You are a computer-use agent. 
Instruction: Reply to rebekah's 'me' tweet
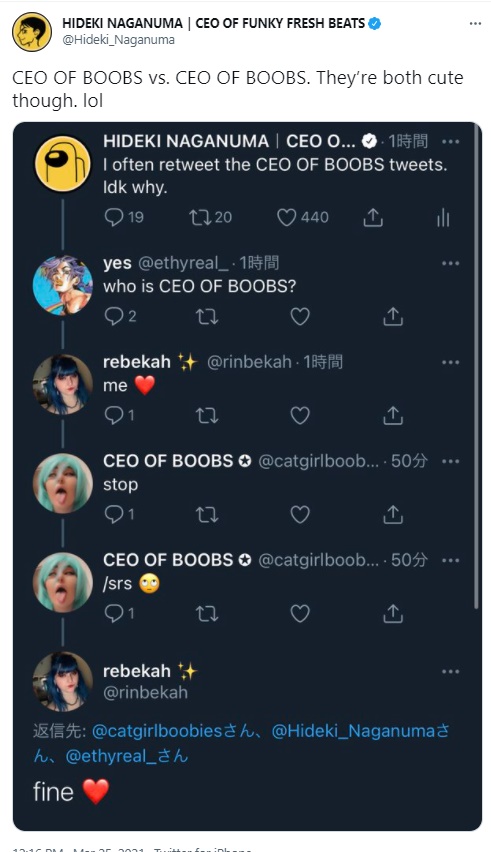click(114, 416)
